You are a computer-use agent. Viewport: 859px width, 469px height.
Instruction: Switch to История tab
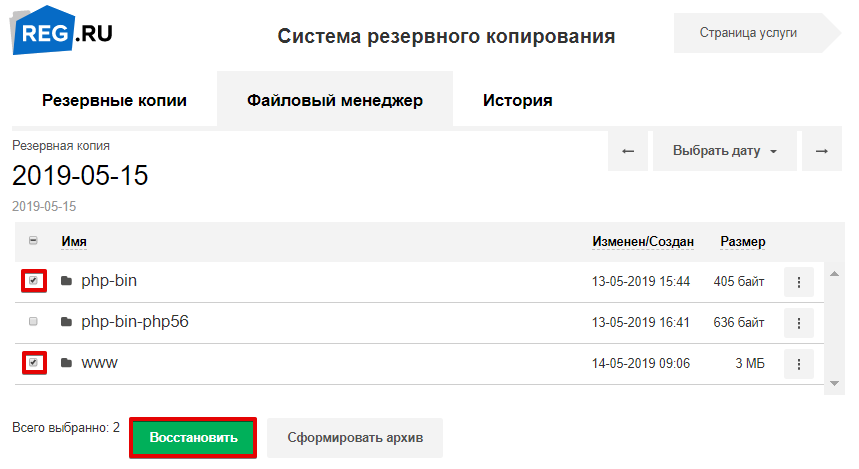coord(517,100)
